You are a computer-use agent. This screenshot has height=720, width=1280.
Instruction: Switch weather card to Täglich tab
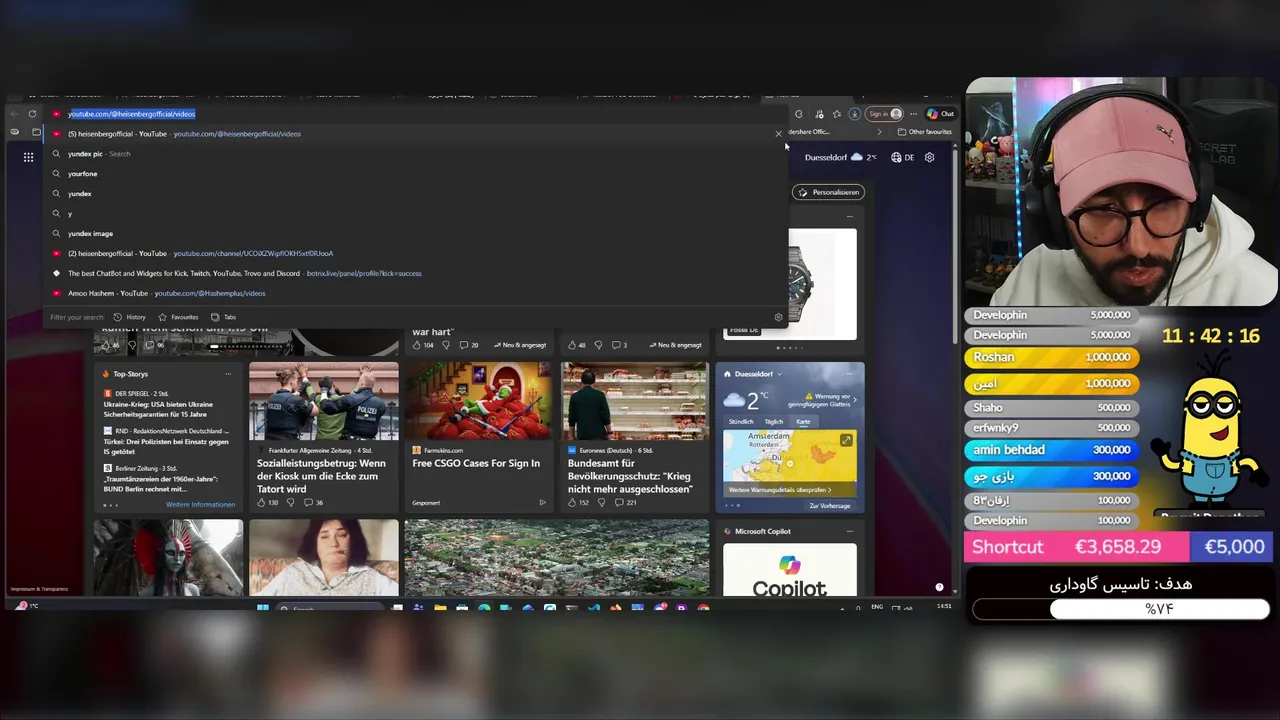coord(774,422)
